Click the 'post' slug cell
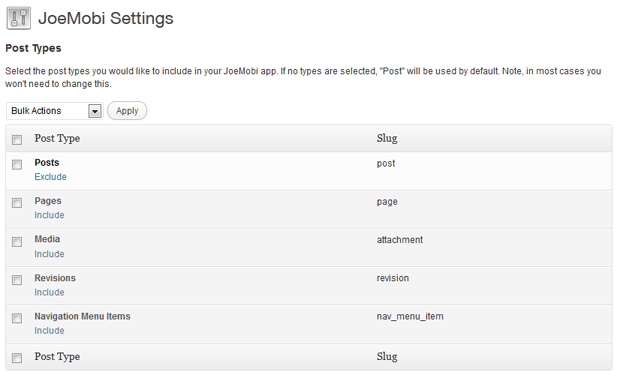This screenshot has width=623, height=381. tap(386, 164)
